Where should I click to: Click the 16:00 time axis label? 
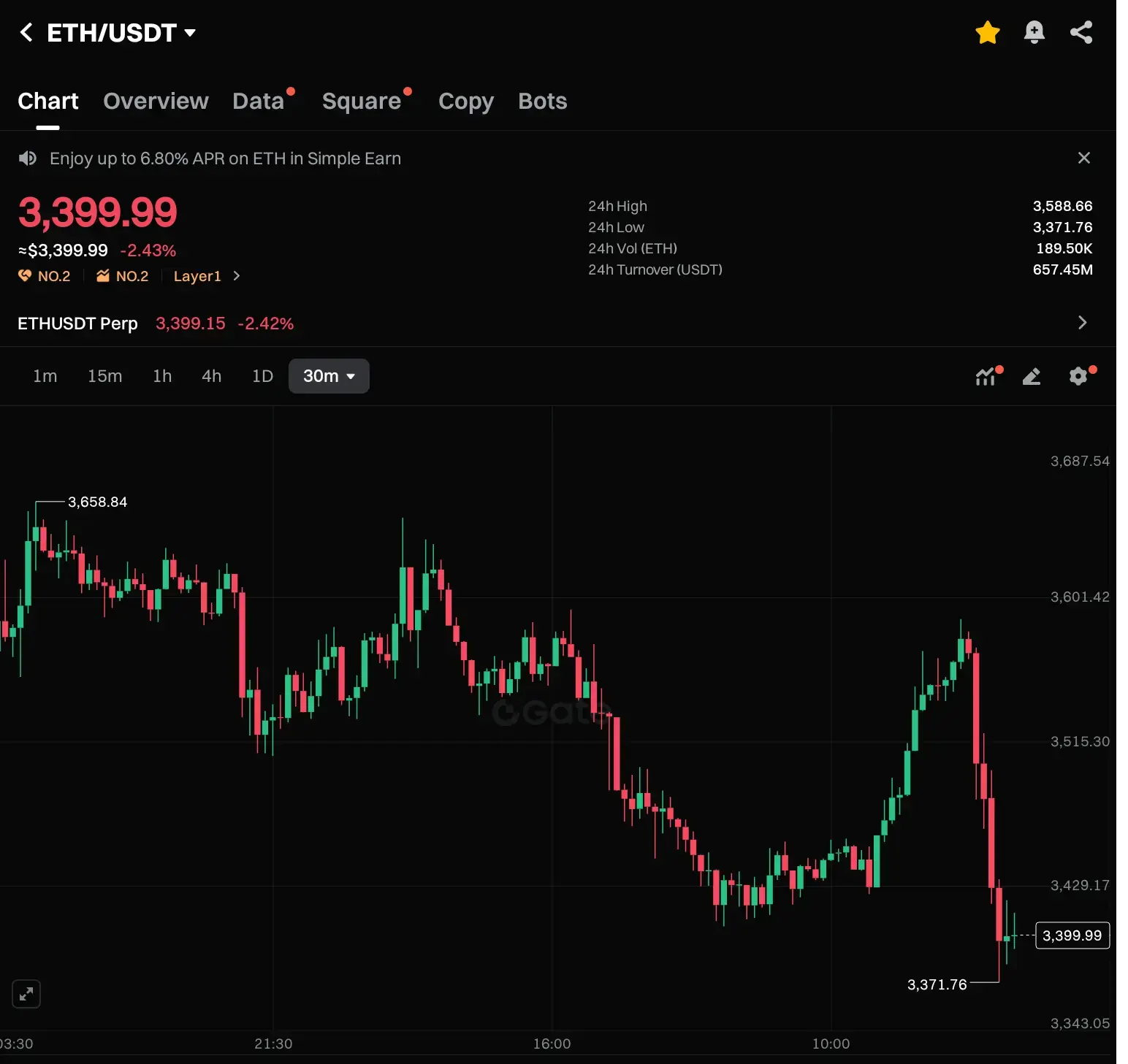(552, 1044)
